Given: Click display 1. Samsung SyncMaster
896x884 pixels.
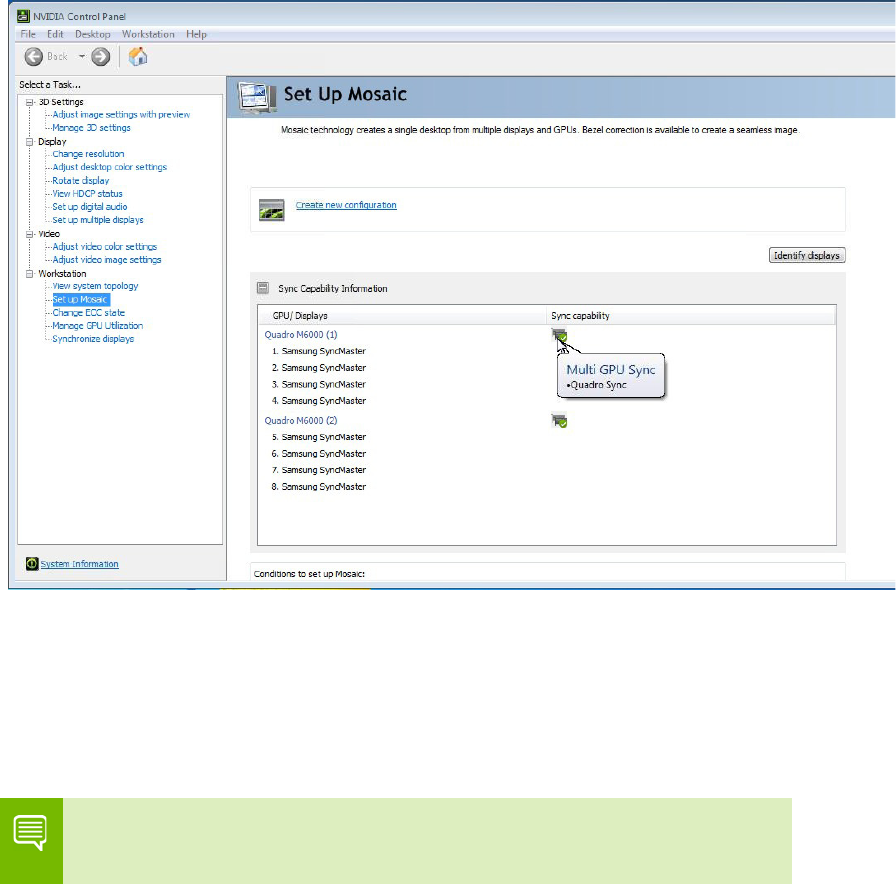Looking at the screenshot, I should point(319,351).
